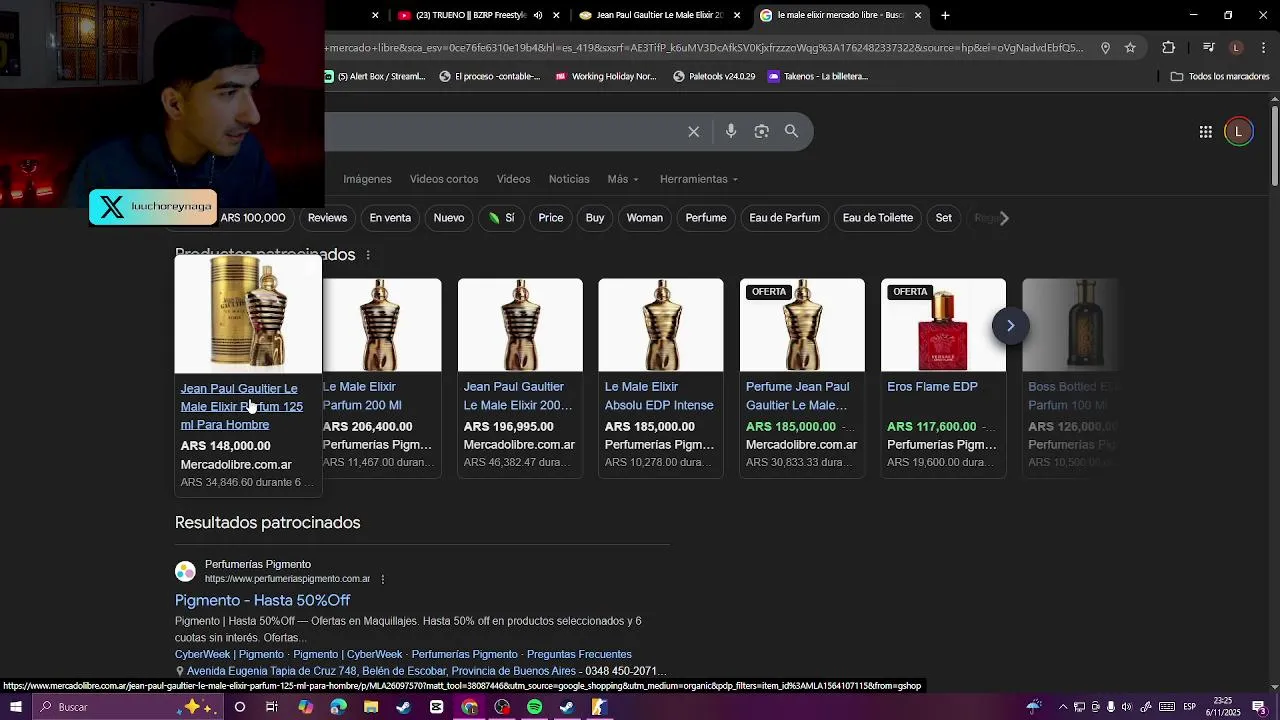Switch to the Imágenes search tab
This screenshot has height=720, width=1280.
click(367, 179)
